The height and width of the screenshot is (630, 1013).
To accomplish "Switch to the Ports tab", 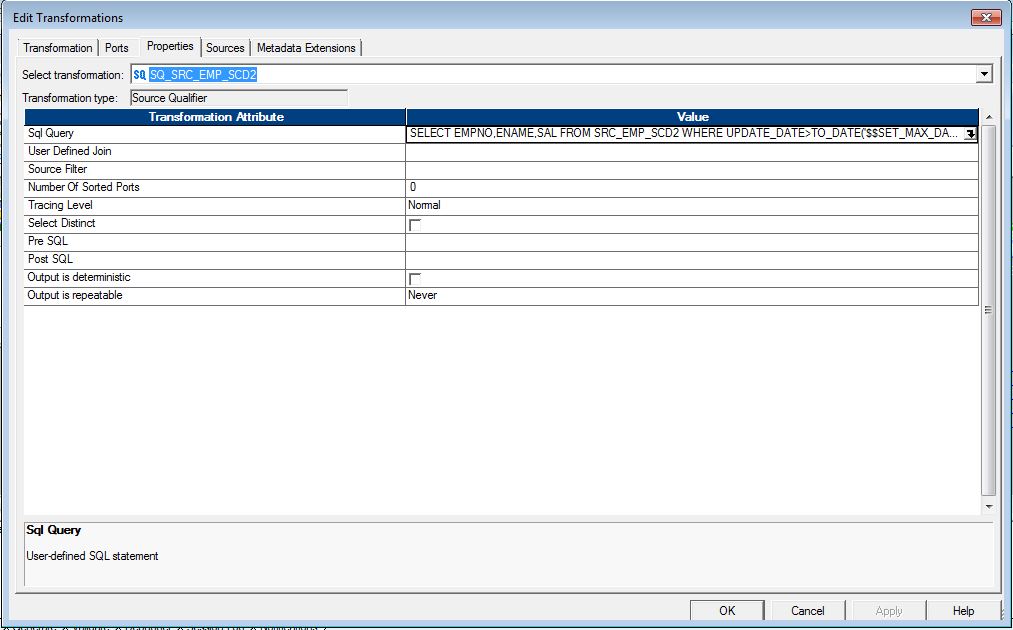I will tap(116, 47).
